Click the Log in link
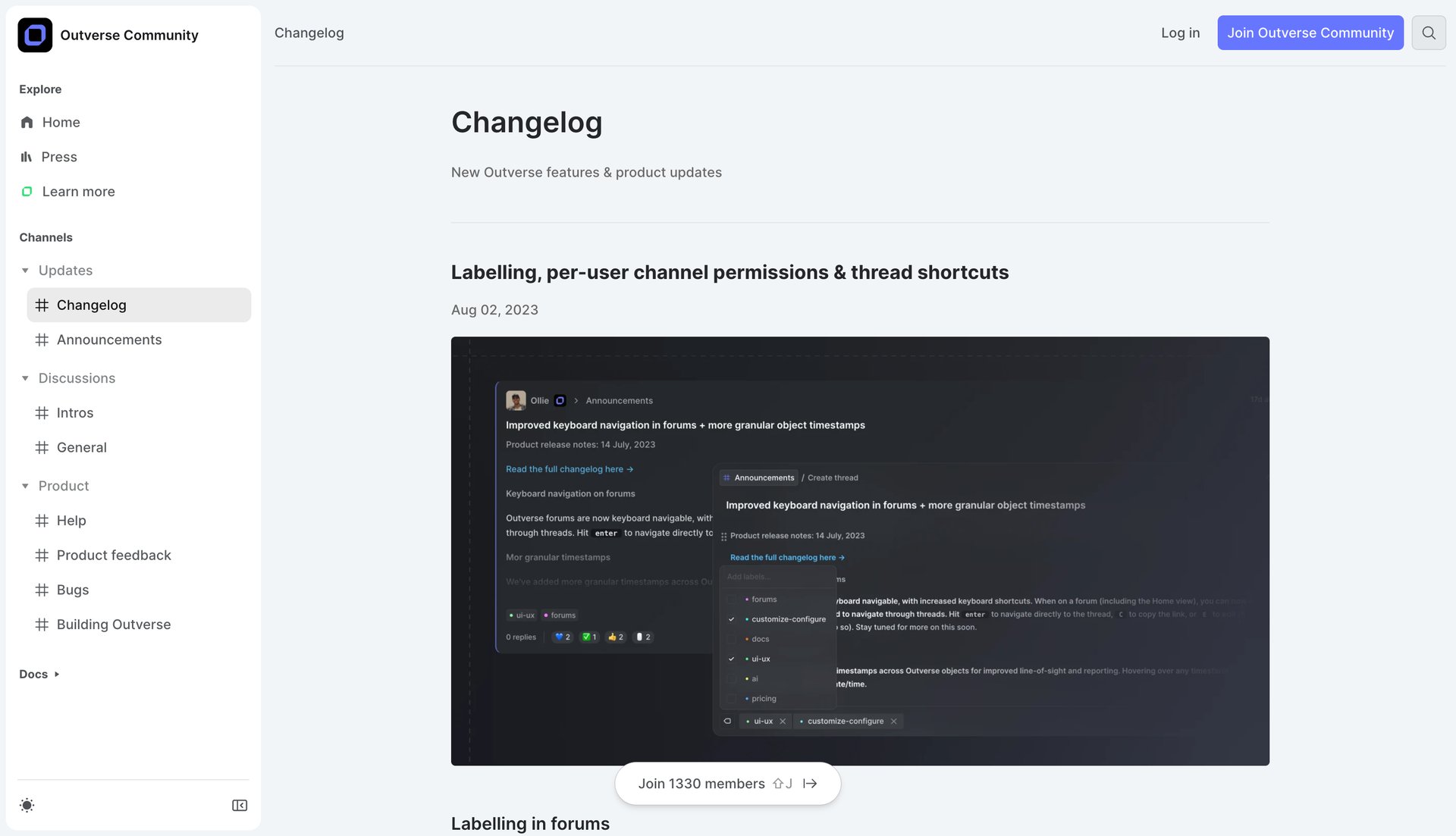 coord(1180,33)
